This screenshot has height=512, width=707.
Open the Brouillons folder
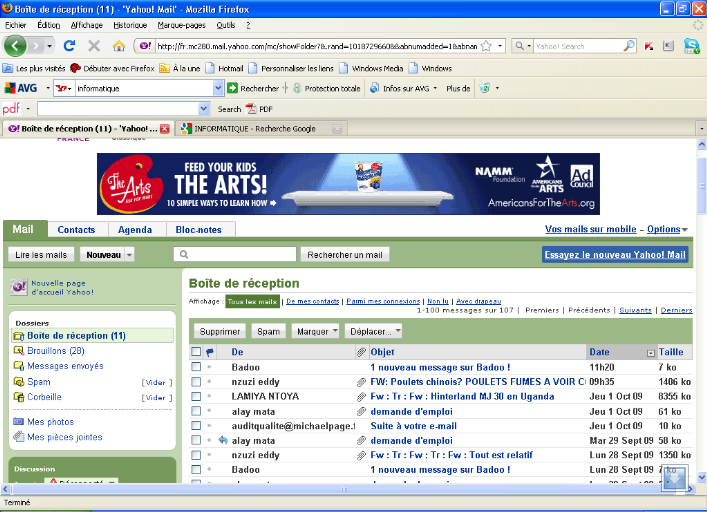click(x=55, y=351)
